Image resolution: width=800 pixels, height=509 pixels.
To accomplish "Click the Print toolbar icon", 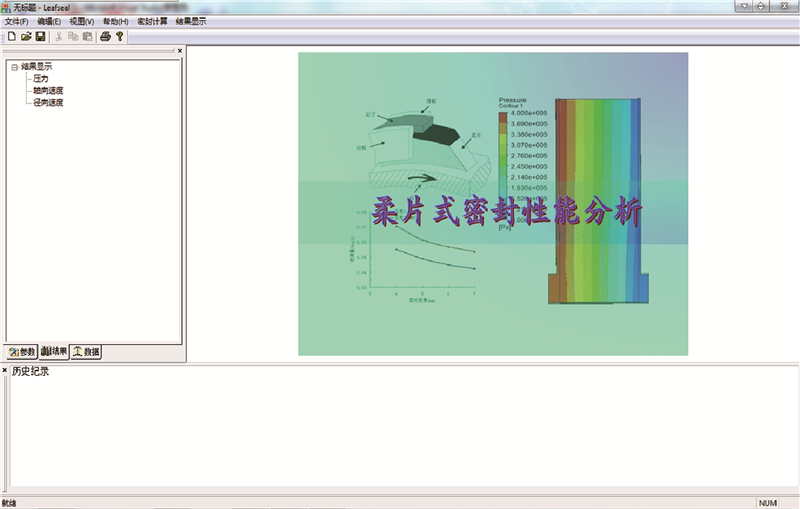I will click(105, 37).
